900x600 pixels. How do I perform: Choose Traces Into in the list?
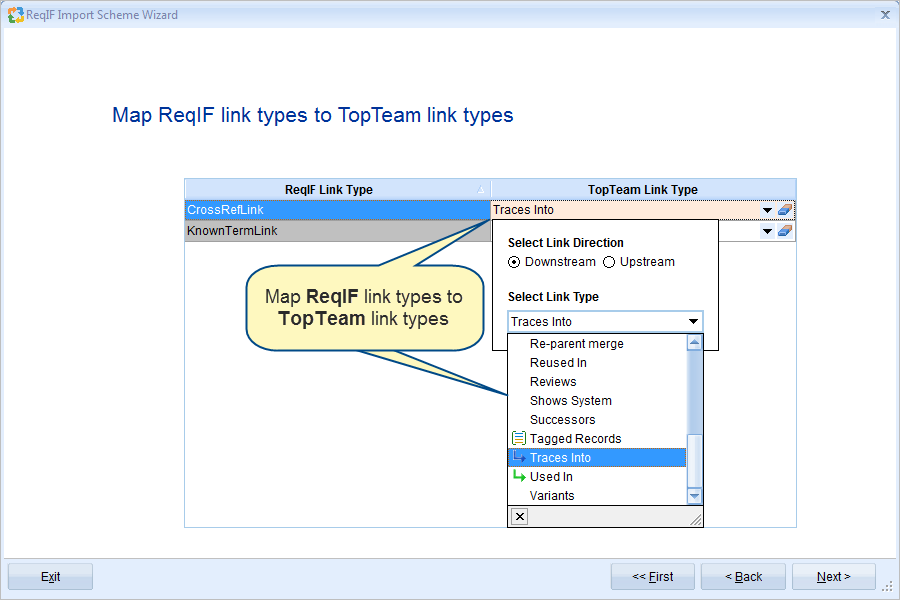597,457
